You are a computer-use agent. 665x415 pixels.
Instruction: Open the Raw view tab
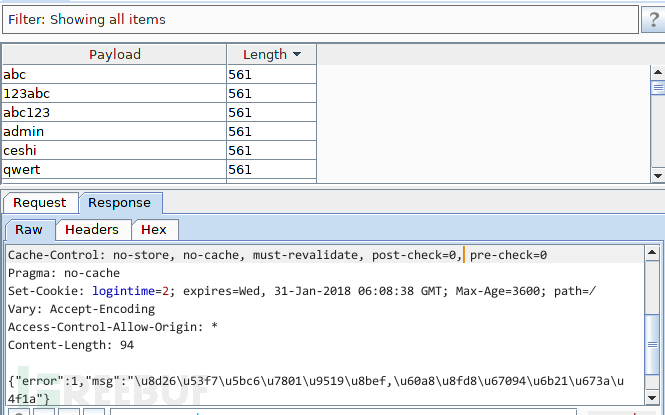pyautogui.click(x=29, y=230)
